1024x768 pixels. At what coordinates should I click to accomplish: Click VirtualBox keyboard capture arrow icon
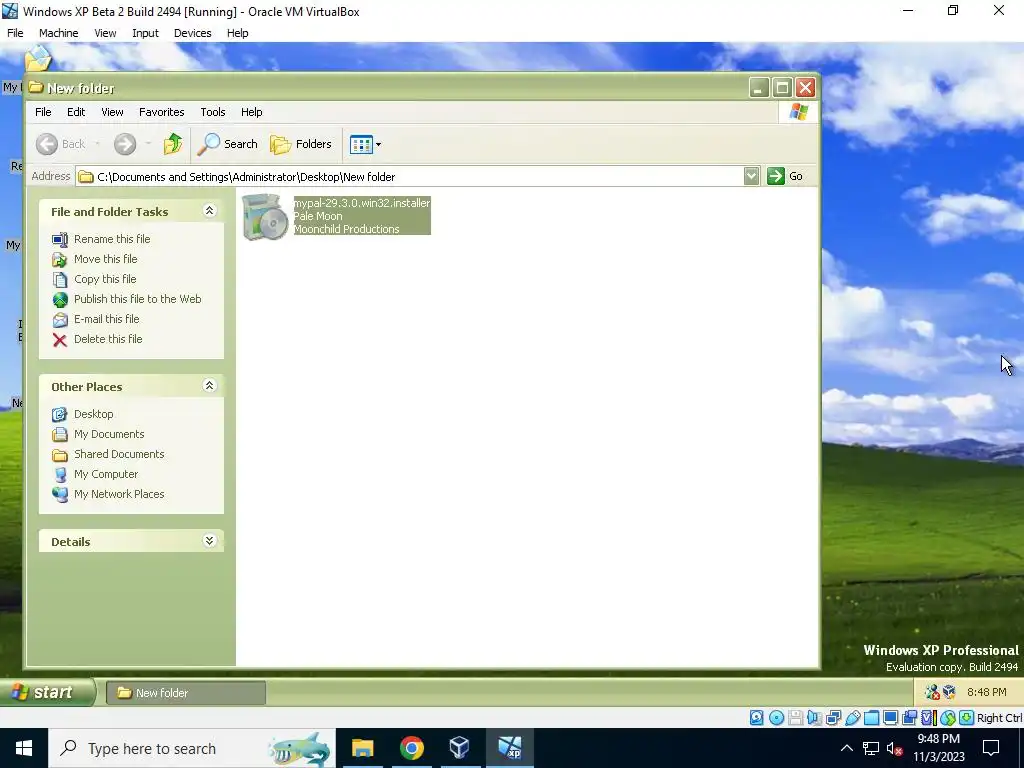coord(967,718)
